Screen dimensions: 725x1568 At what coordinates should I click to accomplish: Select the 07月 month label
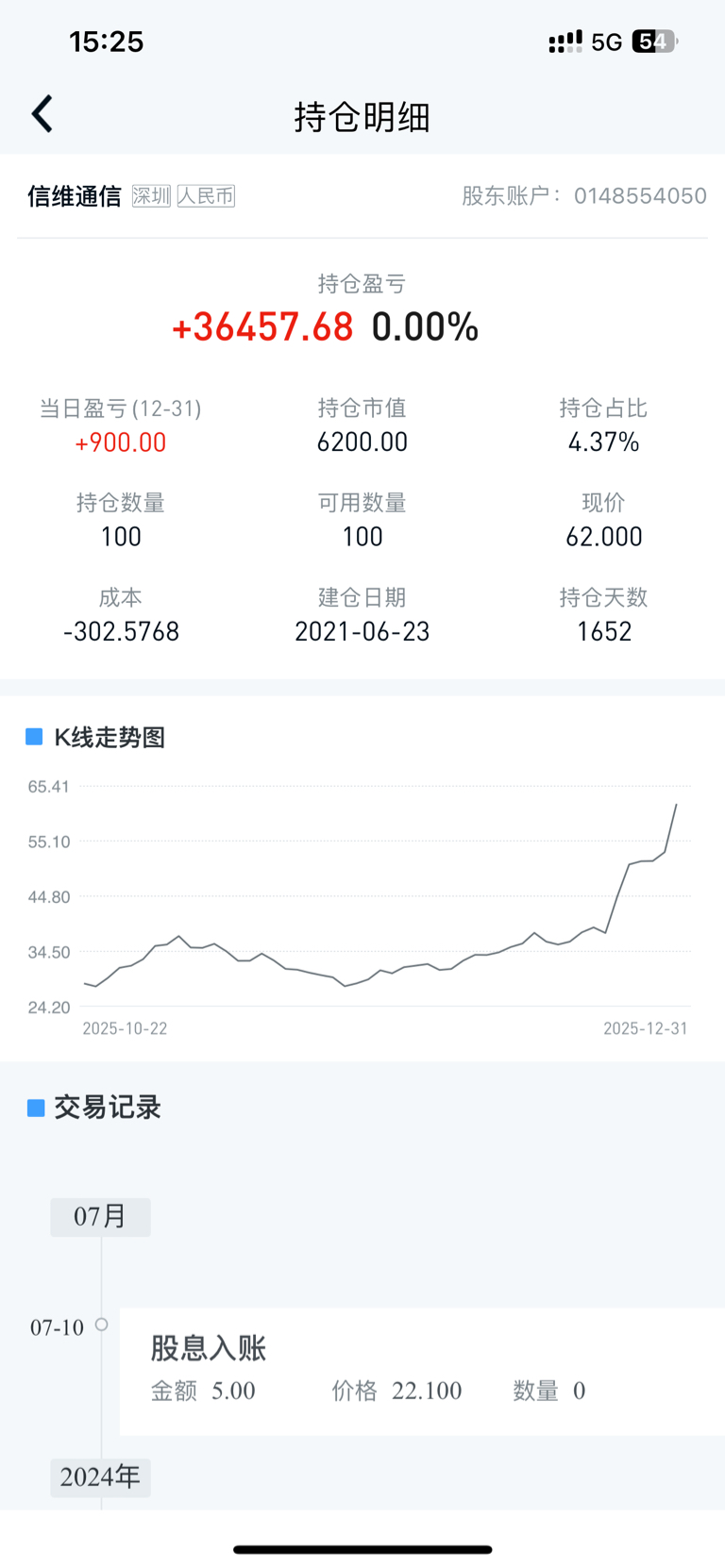click(x=100, y=1217)
